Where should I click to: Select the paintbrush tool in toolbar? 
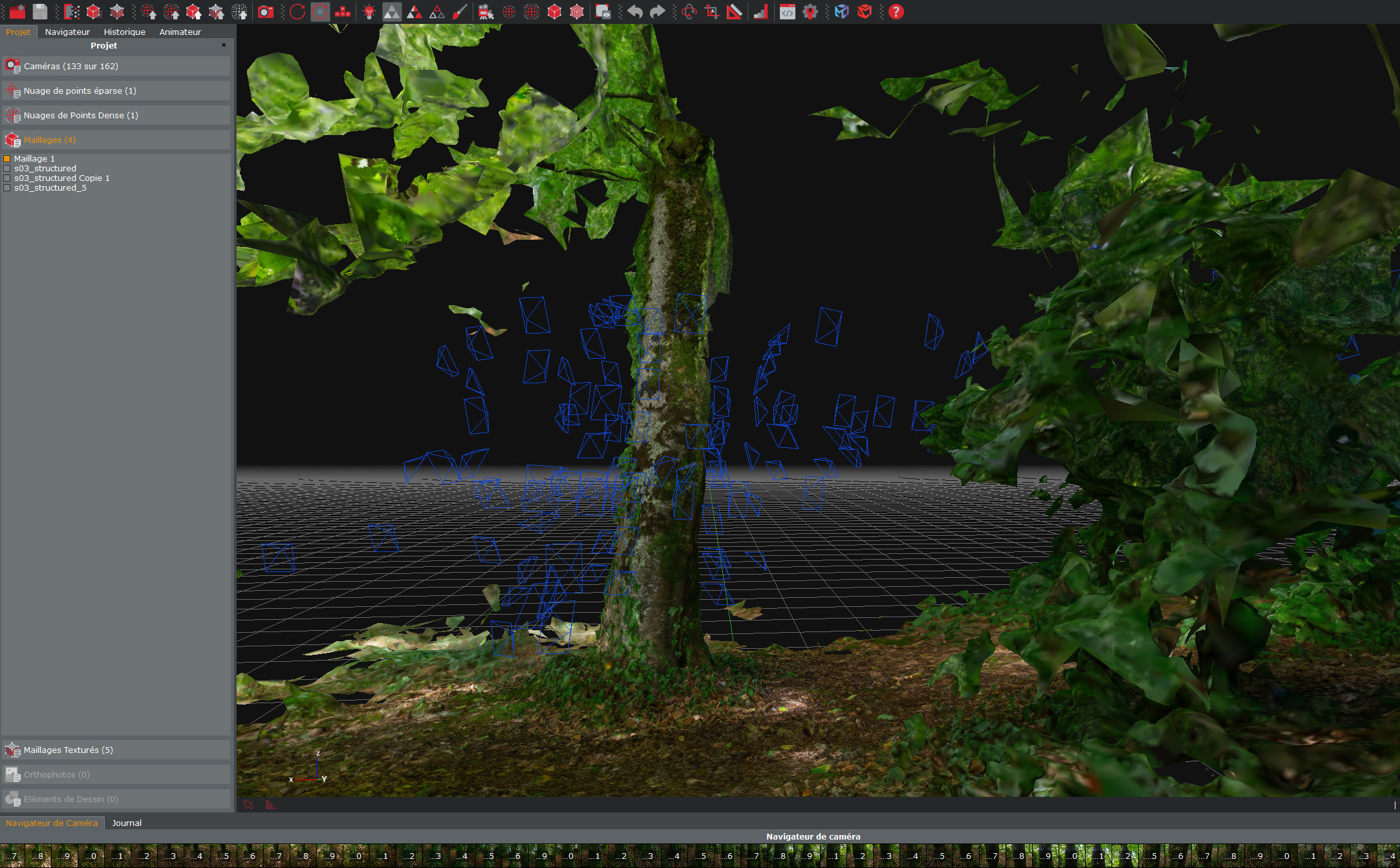pyautogui.click(x=460, y=12)
